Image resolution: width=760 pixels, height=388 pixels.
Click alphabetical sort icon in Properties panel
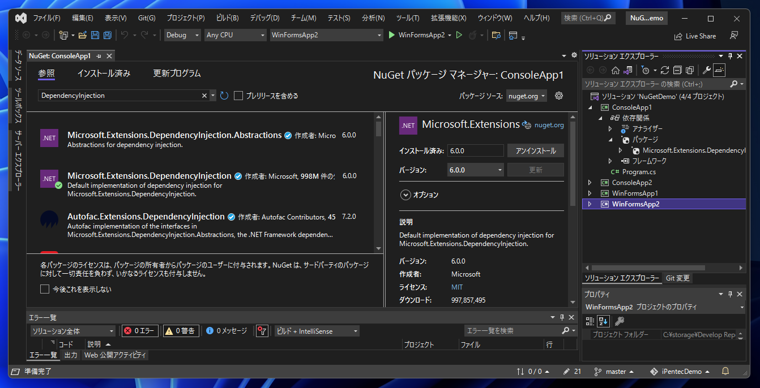(x=603, y=321)
